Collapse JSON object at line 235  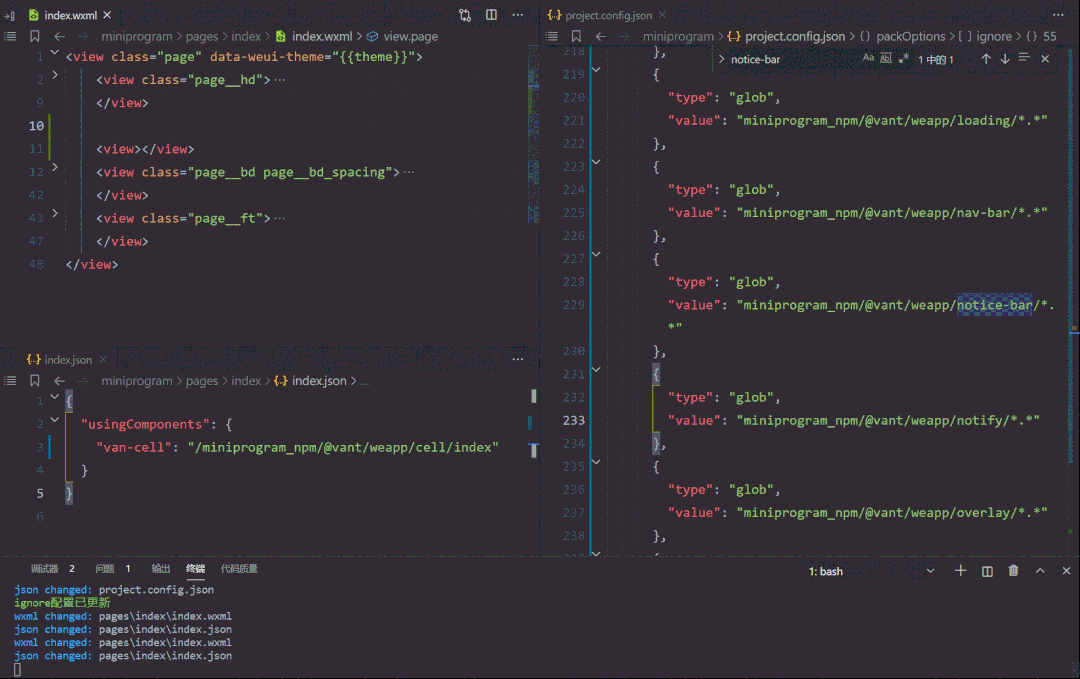point(596,462)
